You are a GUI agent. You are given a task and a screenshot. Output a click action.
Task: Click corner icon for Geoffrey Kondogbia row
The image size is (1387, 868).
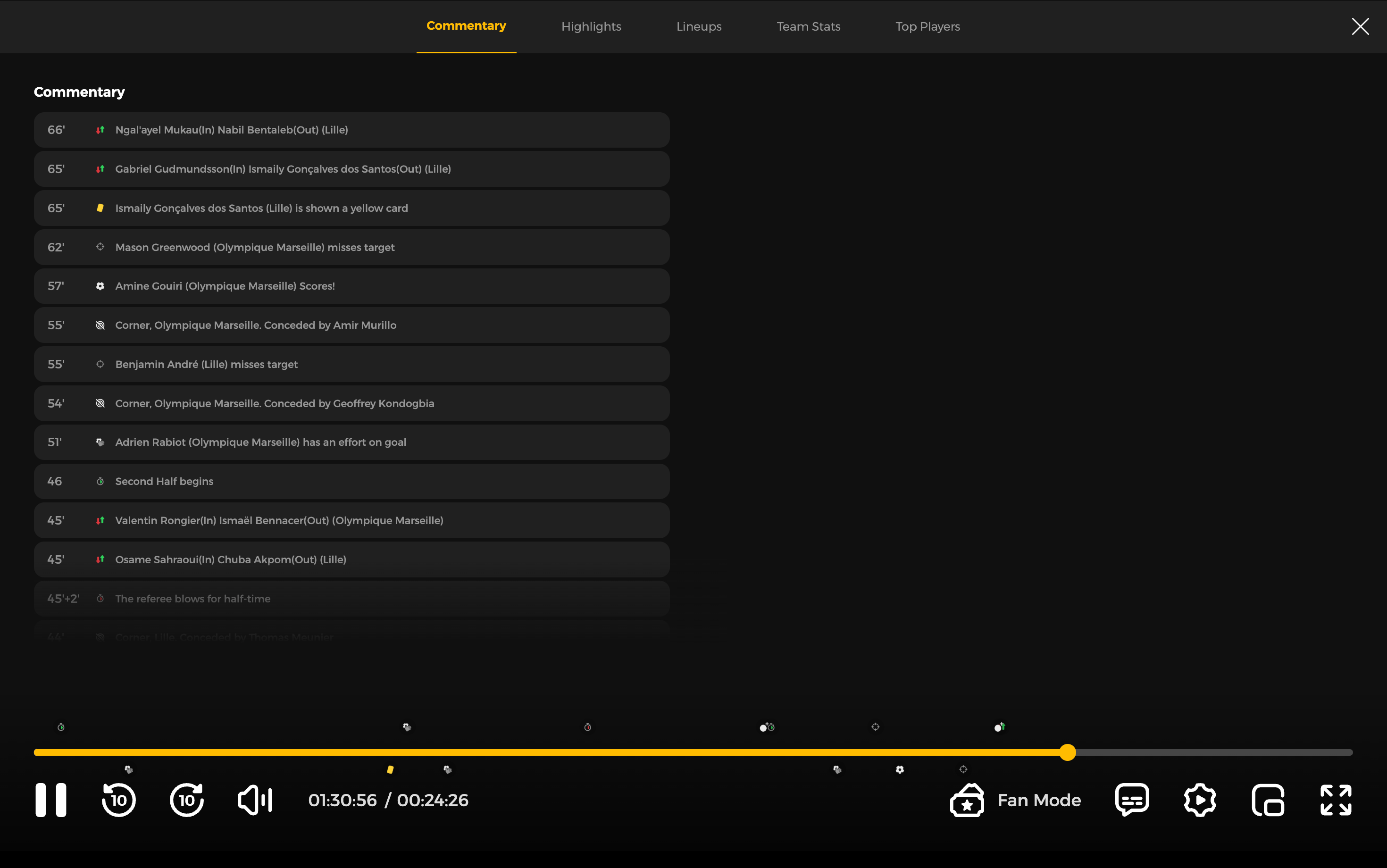100,403
